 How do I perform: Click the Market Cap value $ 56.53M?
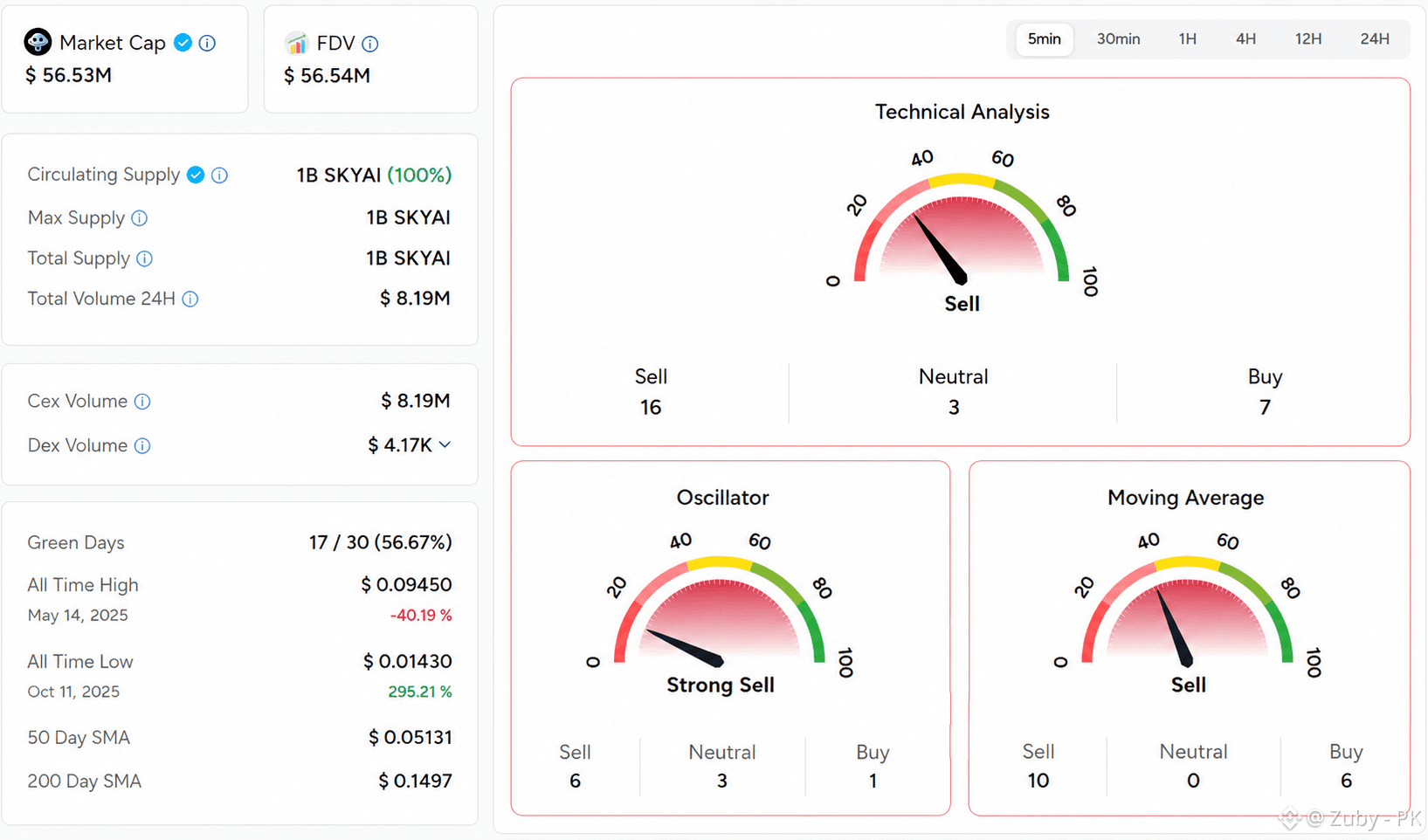[68, 75]
